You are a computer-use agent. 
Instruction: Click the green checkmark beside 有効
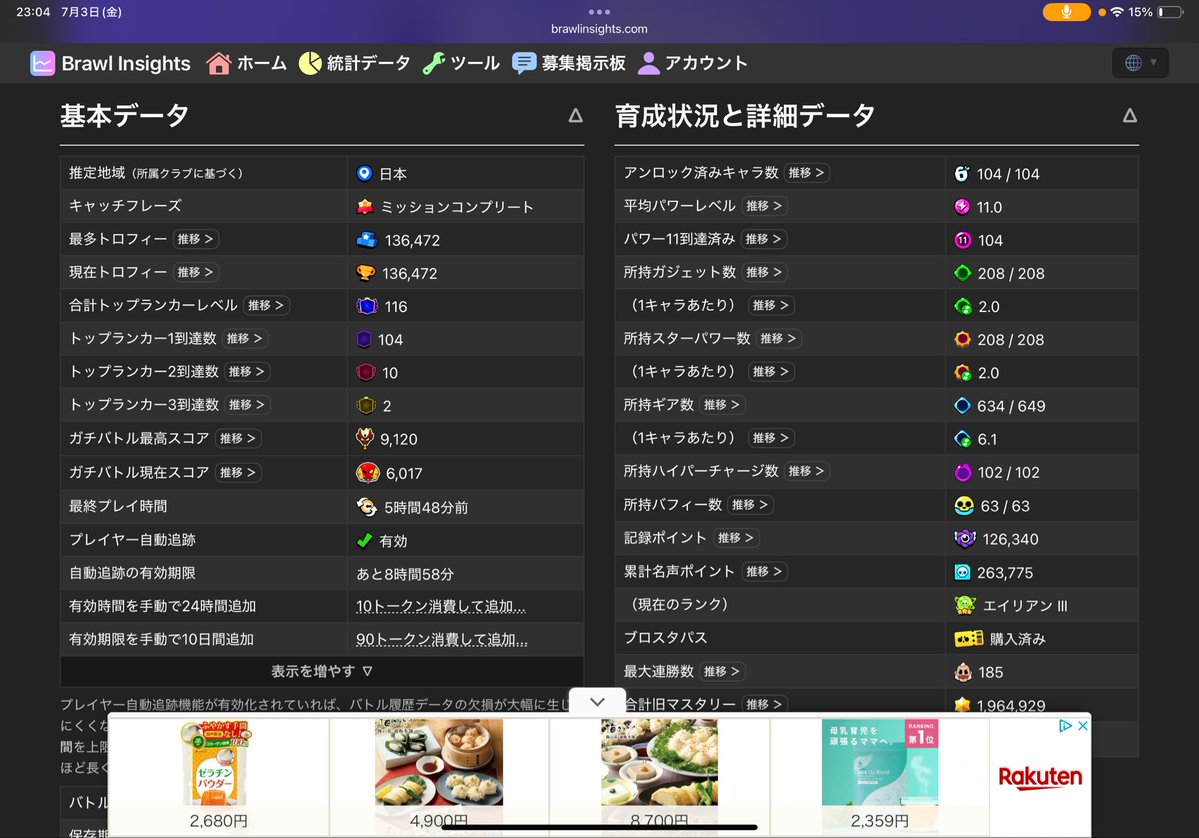(x=365, y=541)
